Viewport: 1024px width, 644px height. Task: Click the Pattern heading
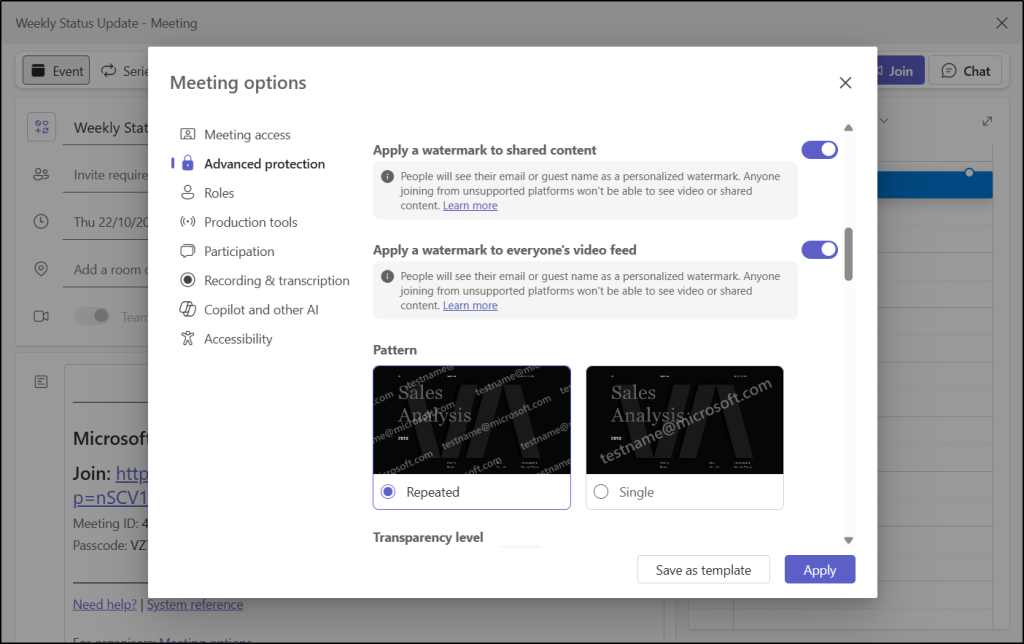(394, 350)
